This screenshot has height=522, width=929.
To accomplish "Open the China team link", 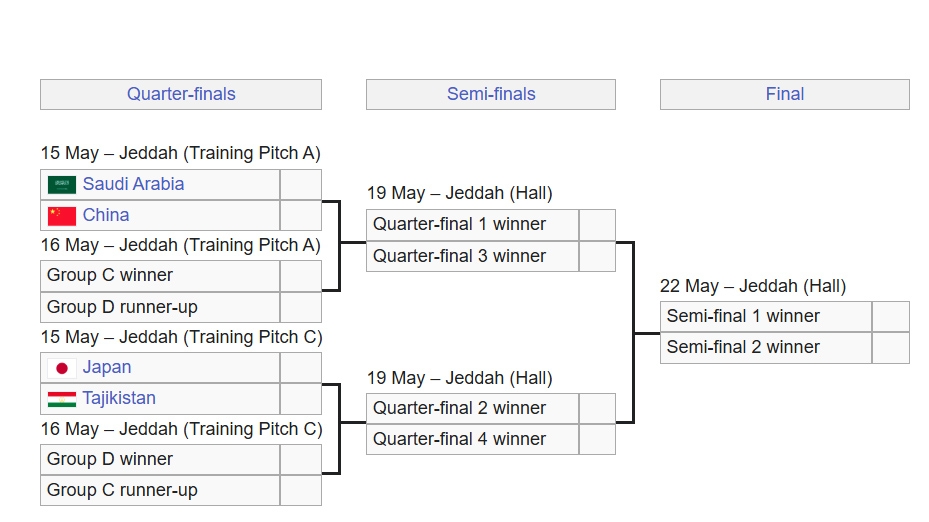I will [x=105, y=215].
